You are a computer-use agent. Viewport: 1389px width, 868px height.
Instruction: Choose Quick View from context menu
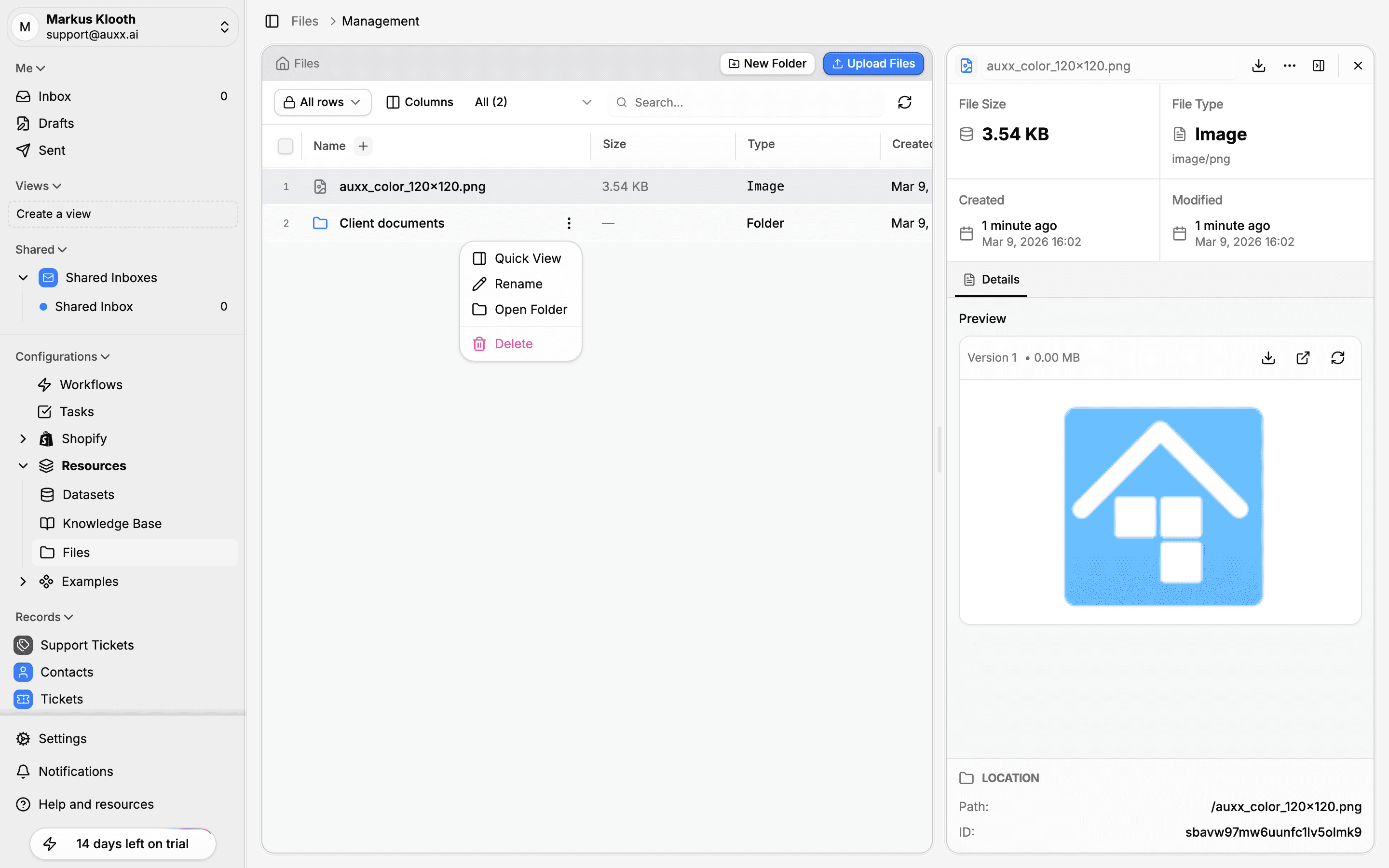click(520, 258)
